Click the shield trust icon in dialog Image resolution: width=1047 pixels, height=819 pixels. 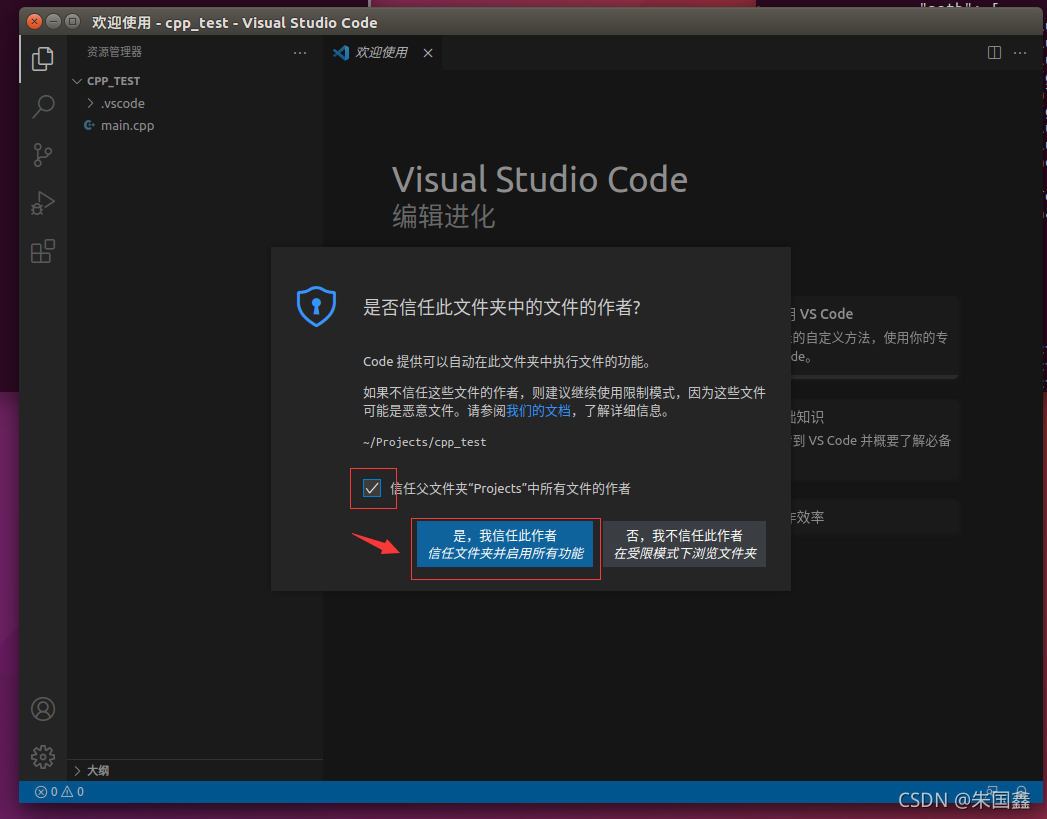(316, 306)
